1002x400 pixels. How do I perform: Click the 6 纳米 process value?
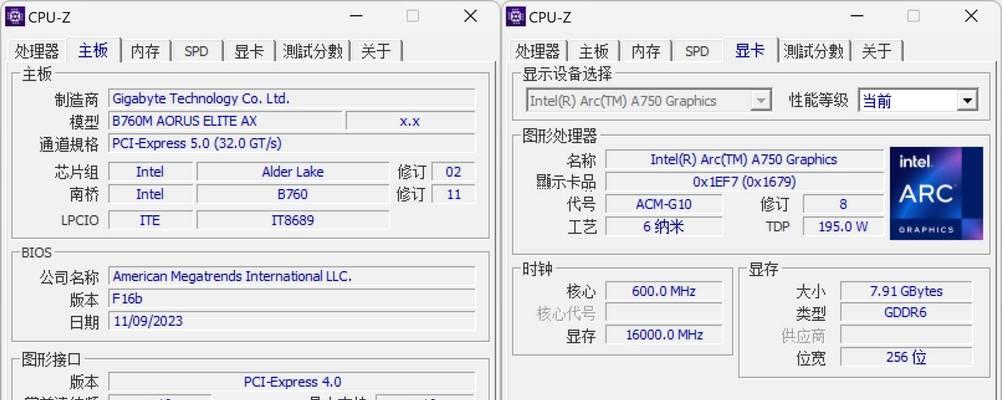(x=664, y=226)
